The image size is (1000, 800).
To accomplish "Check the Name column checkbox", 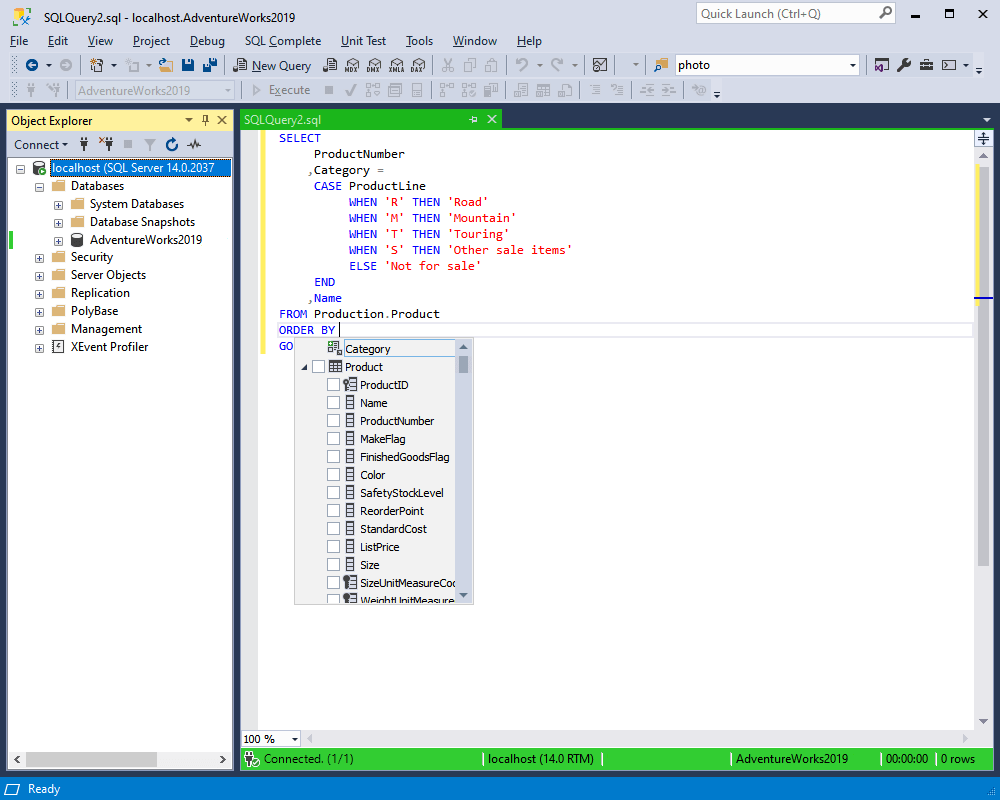I will [333, 403].
